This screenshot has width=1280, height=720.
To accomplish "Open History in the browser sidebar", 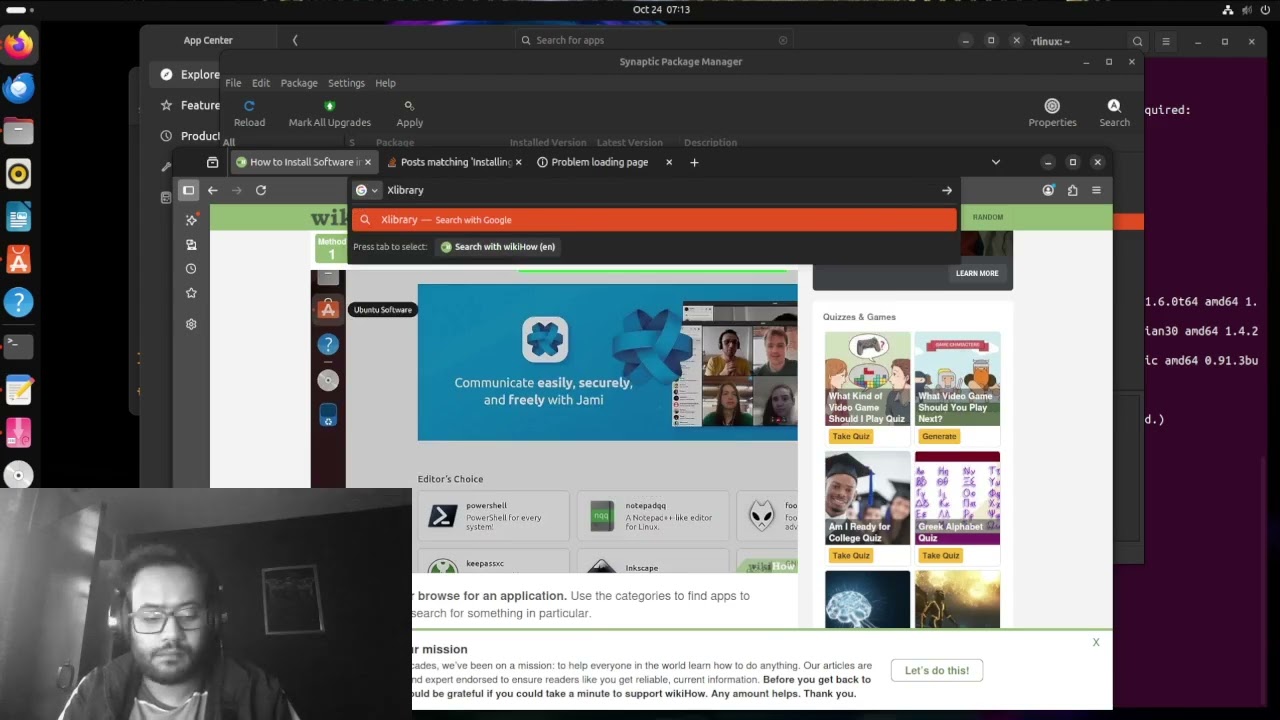I will 191,269.
